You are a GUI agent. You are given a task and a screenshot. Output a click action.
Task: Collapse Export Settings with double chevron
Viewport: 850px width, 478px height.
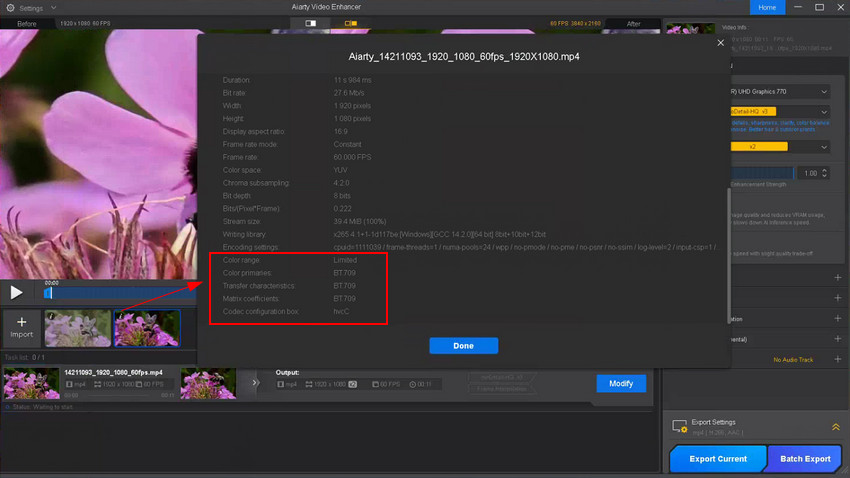(835, 427)
